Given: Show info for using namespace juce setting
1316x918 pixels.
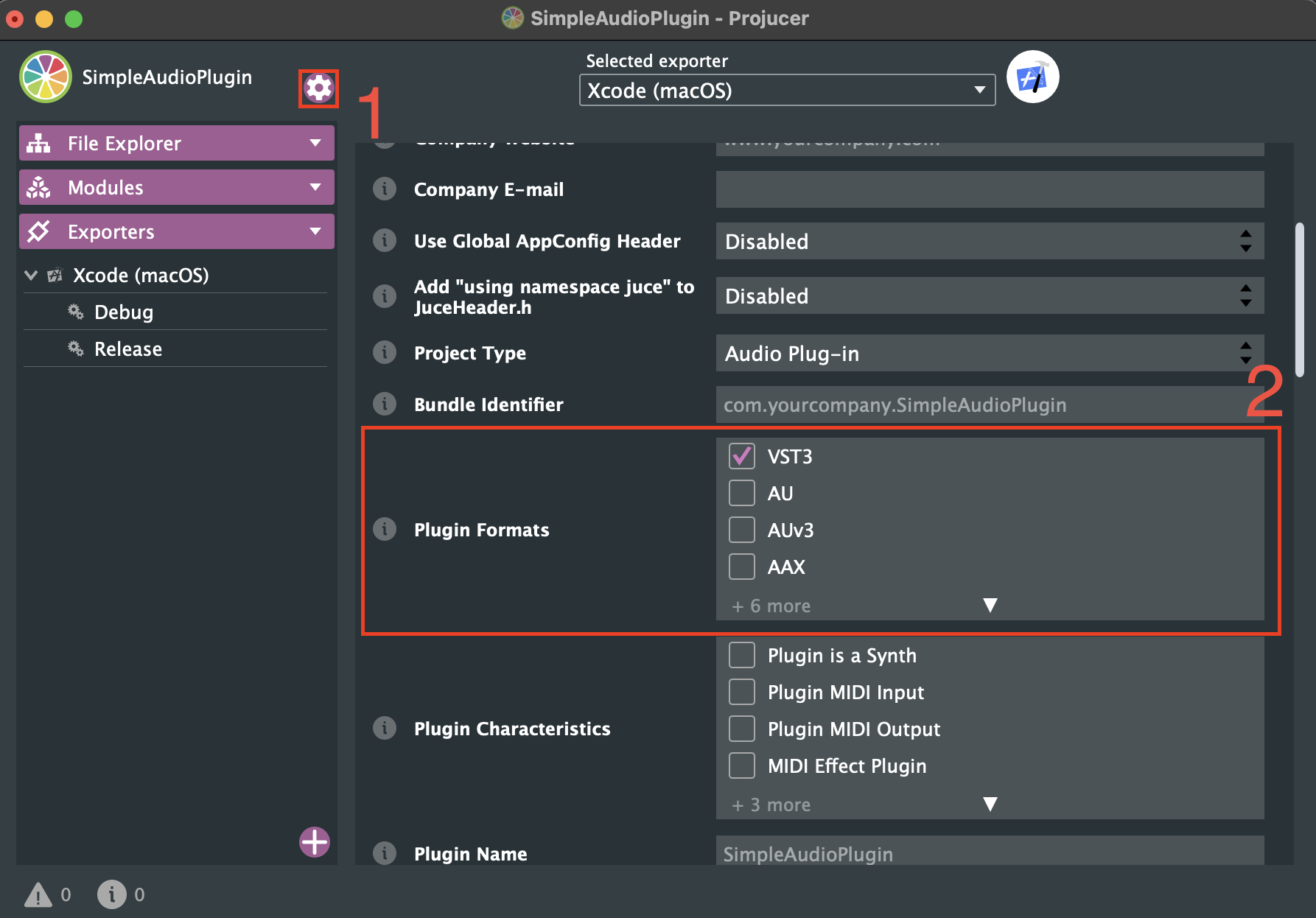Looking at the screenshot, I should [385, 296].
